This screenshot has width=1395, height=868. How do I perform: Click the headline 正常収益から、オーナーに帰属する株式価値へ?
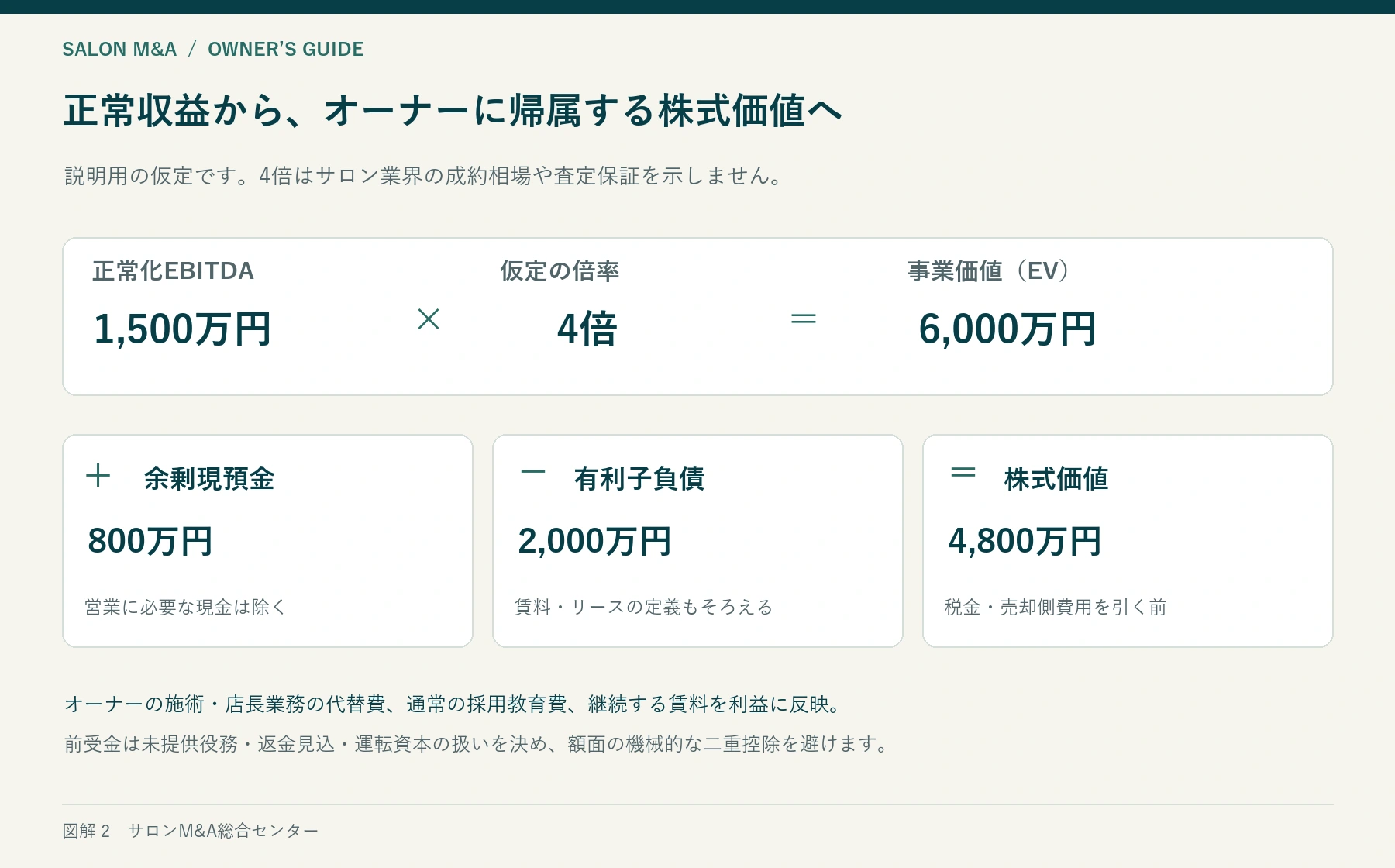pyautogui.click(x=453, y=111)
